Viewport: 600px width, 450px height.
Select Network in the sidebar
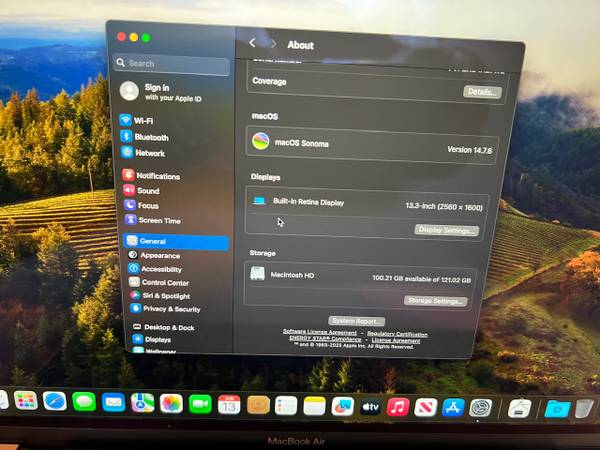pos(143,153)
